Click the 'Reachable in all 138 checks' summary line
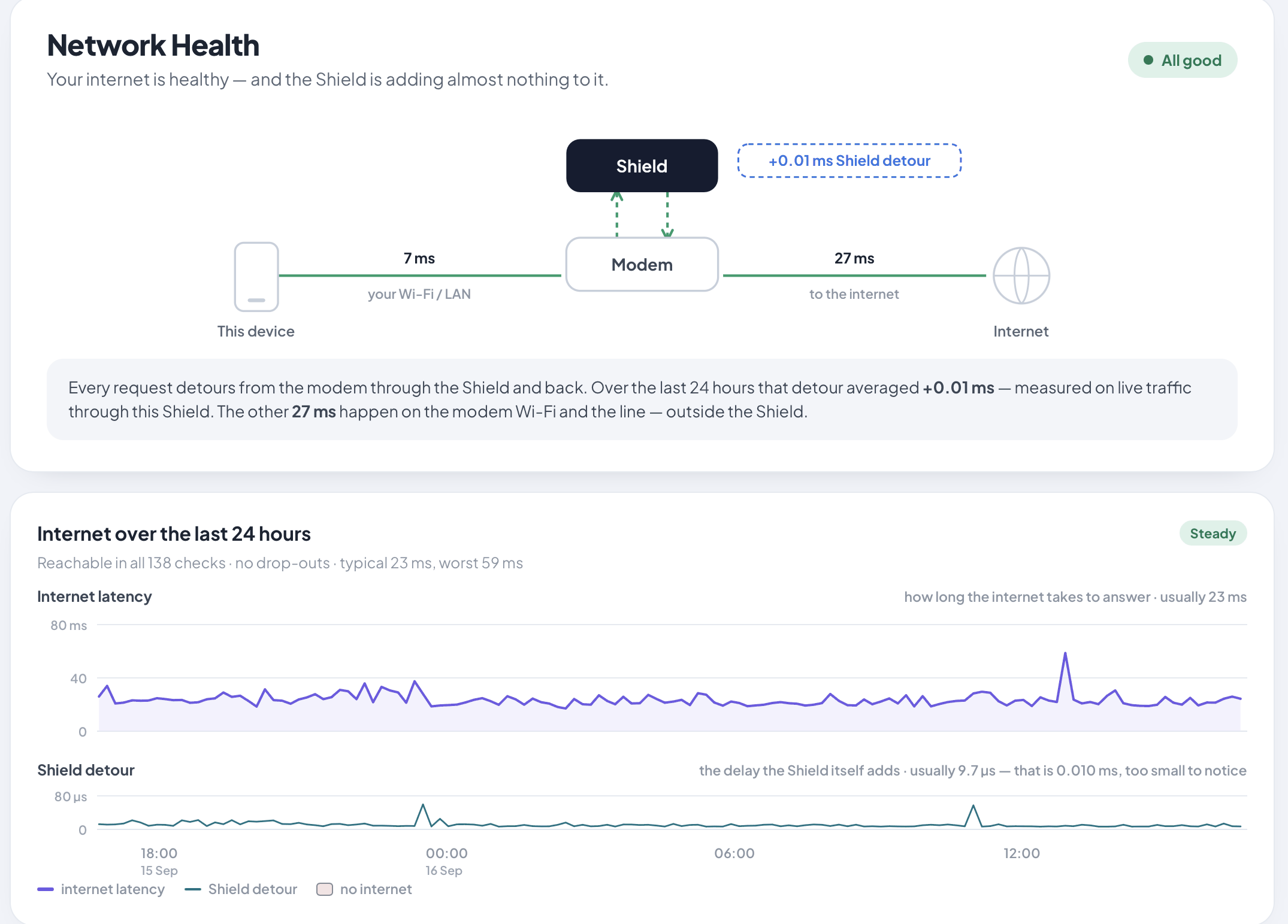 point(280,563)
